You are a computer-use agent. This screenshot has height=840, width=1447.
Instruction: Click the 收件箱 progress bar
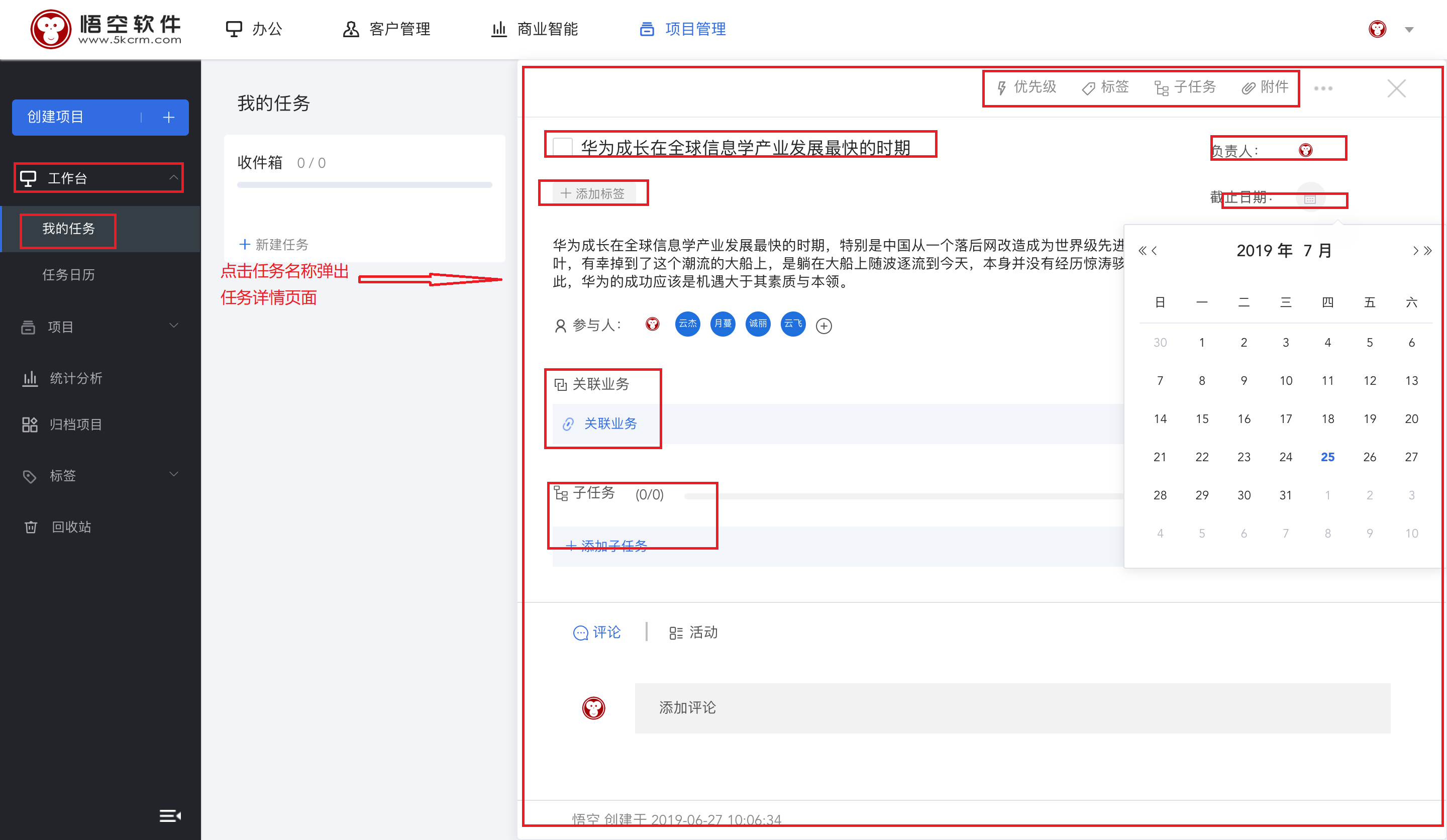click(365, 185)
